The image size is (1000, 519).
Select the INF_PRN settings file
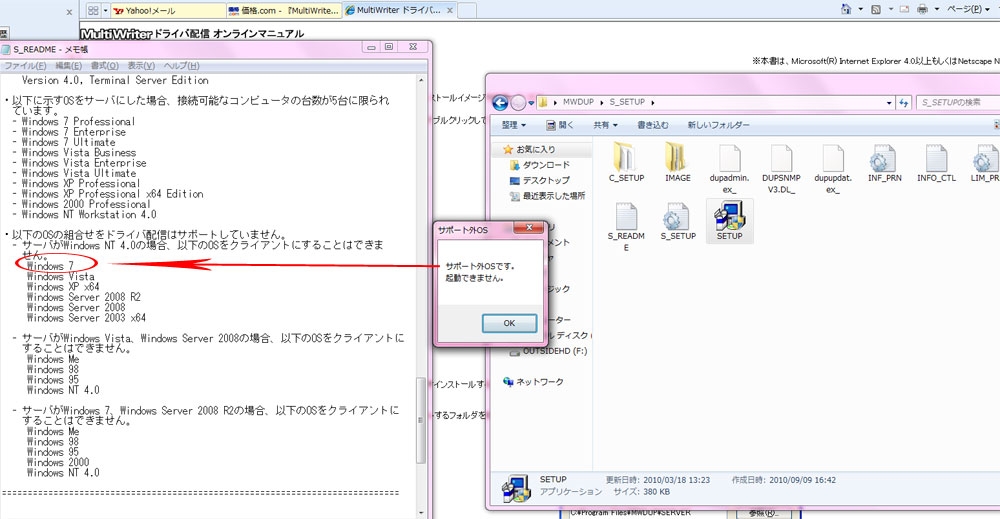pyautogui.click(x=882, y=160)
